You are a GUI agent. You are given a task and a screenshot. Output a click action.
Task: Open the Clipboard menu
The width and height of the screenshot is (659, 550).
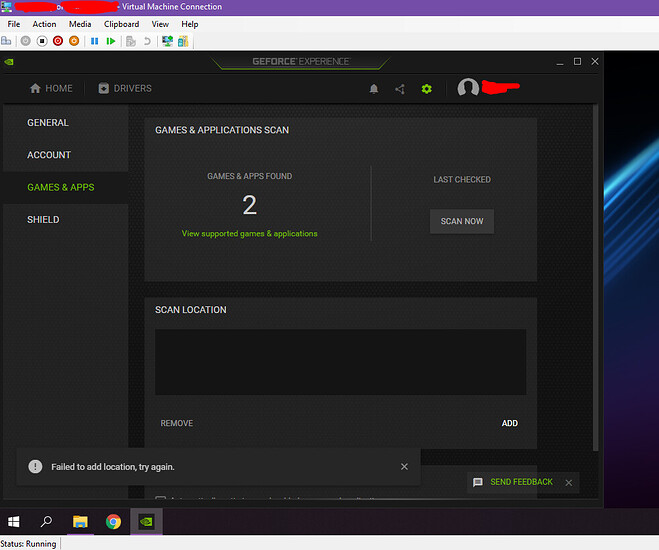121,24
